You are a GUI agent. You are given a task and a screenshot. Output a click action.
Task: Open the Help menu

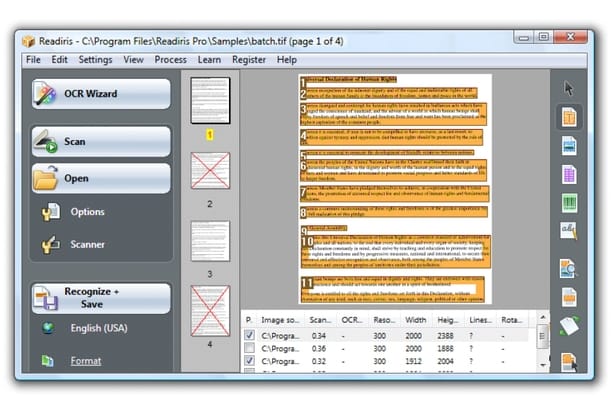(x=287, y=60)
